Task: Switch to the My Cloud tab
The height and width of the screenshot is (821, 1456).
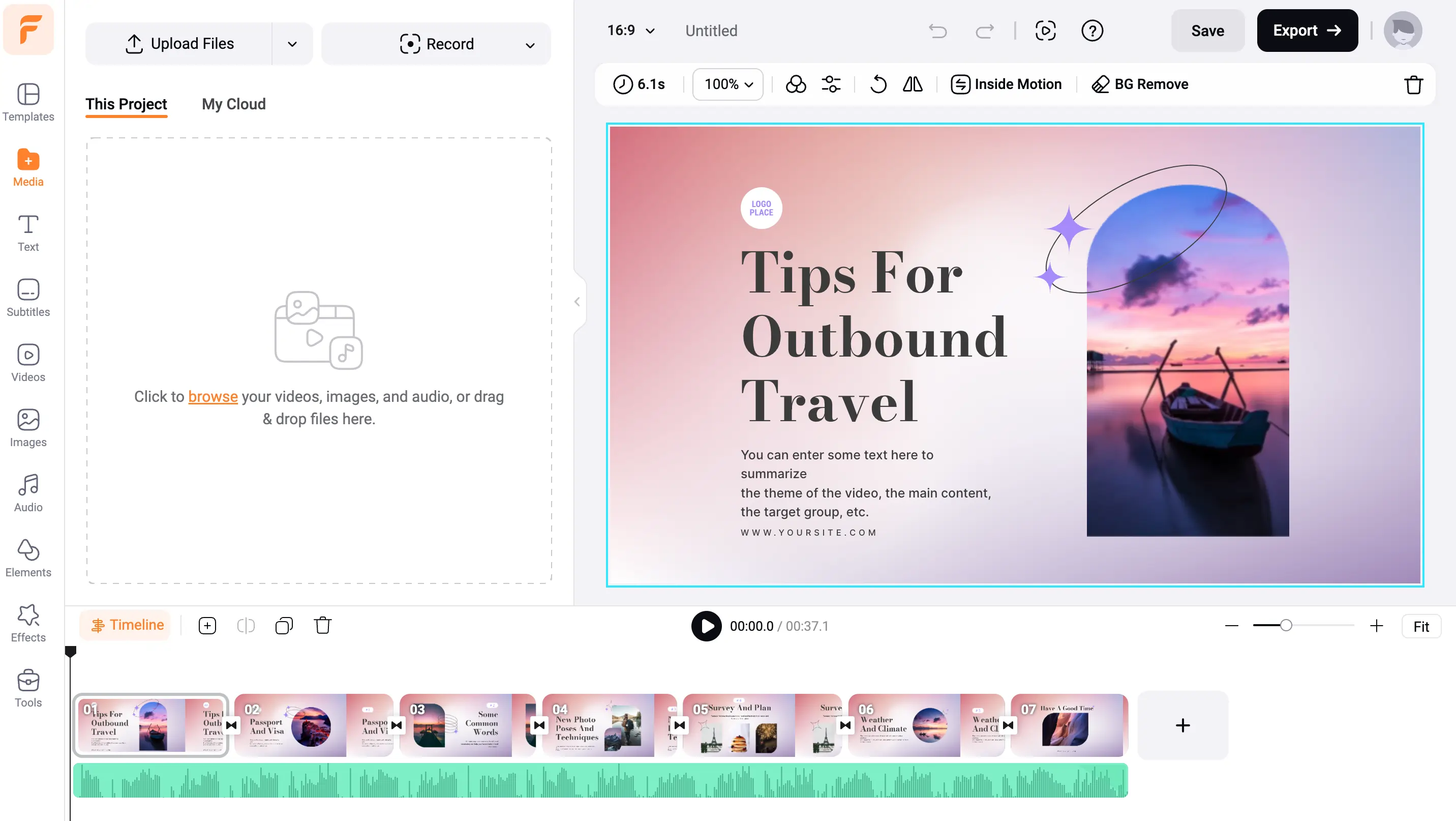Action: pos(233,104)
